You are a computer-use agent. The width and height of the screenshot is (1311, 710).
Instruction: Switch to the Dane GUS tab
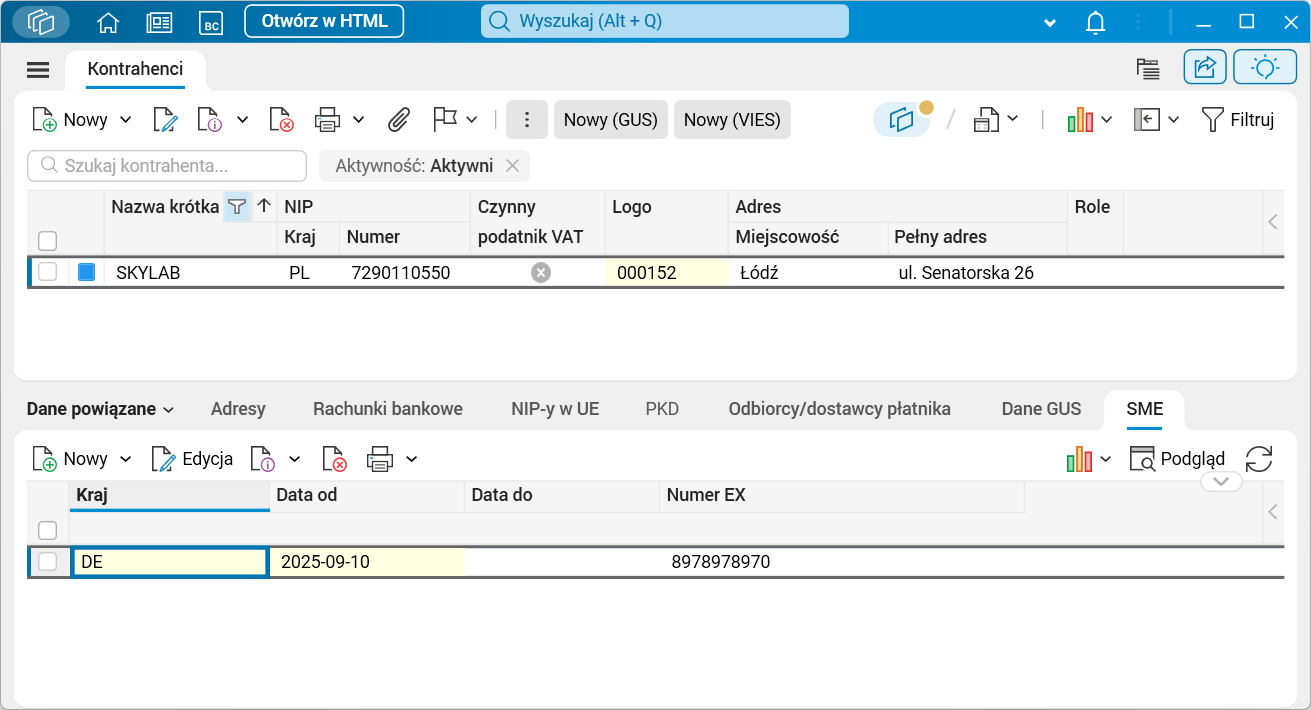point(1042,409)
